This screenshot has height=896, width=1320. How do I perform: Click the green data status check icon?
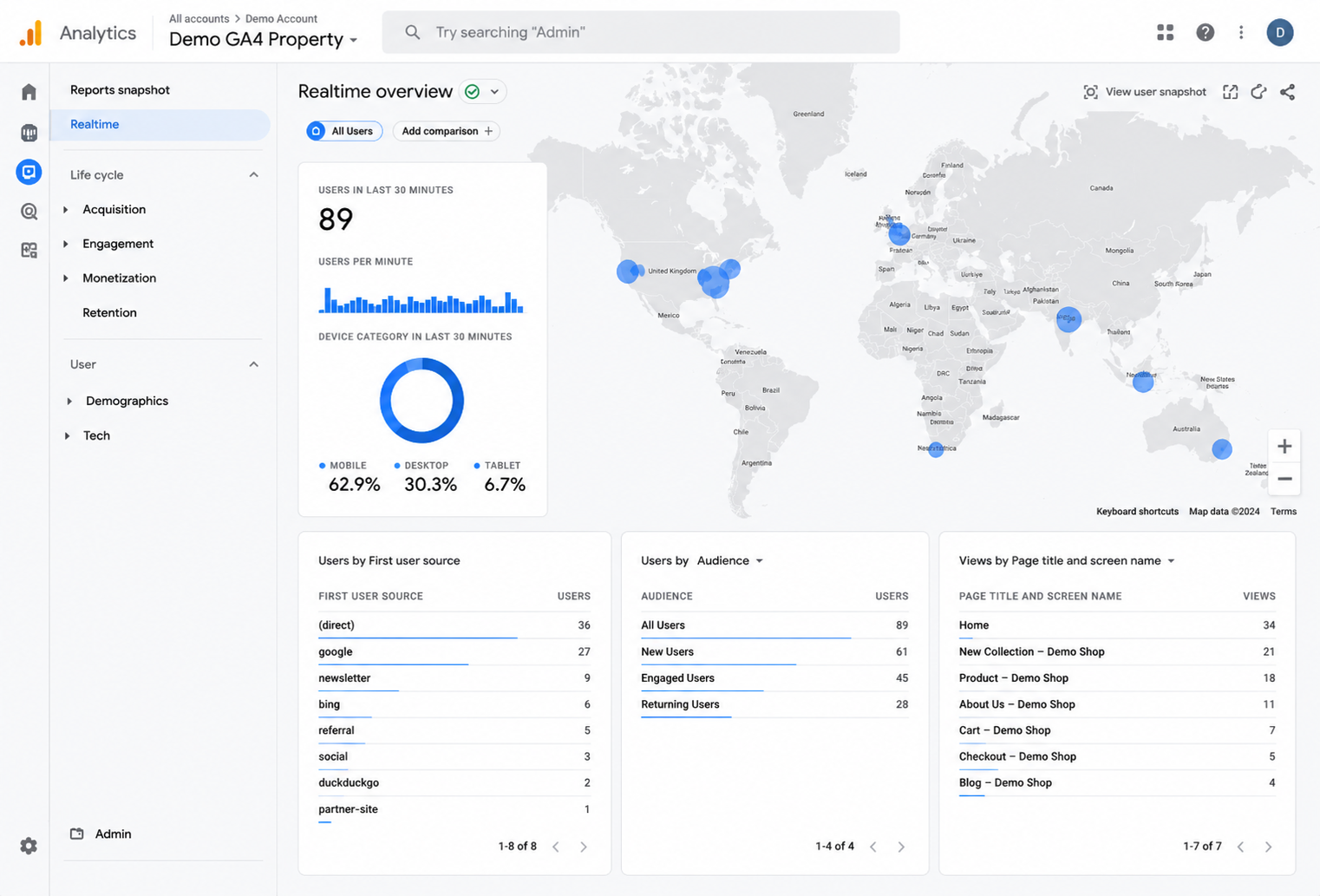pos(473,92)
